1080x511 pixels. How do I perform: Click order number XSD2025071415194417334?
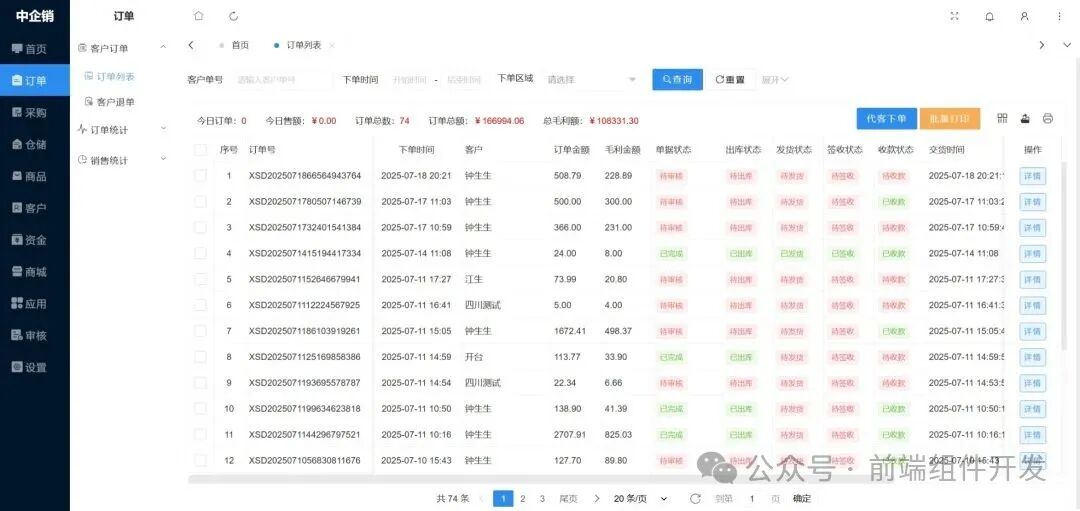tap(304, 253)
